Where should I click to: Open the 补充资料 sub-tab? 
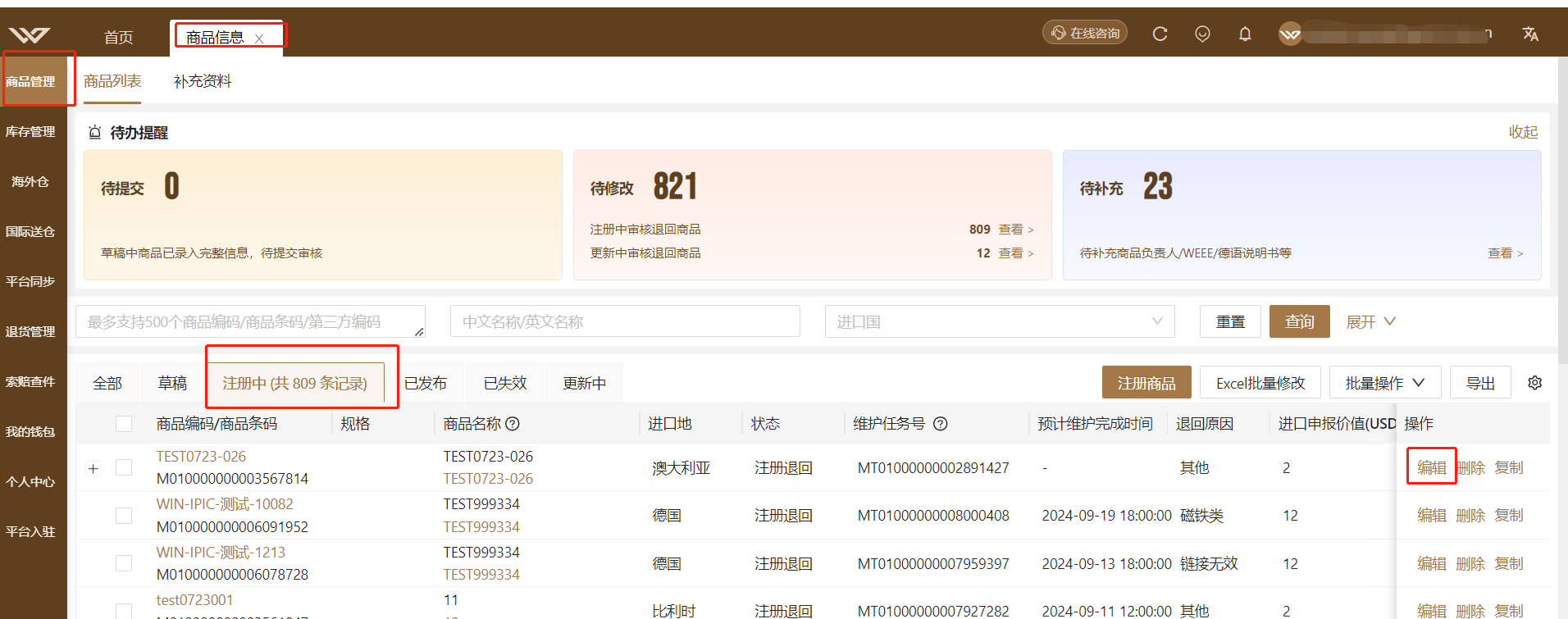[x=203, y=81]
